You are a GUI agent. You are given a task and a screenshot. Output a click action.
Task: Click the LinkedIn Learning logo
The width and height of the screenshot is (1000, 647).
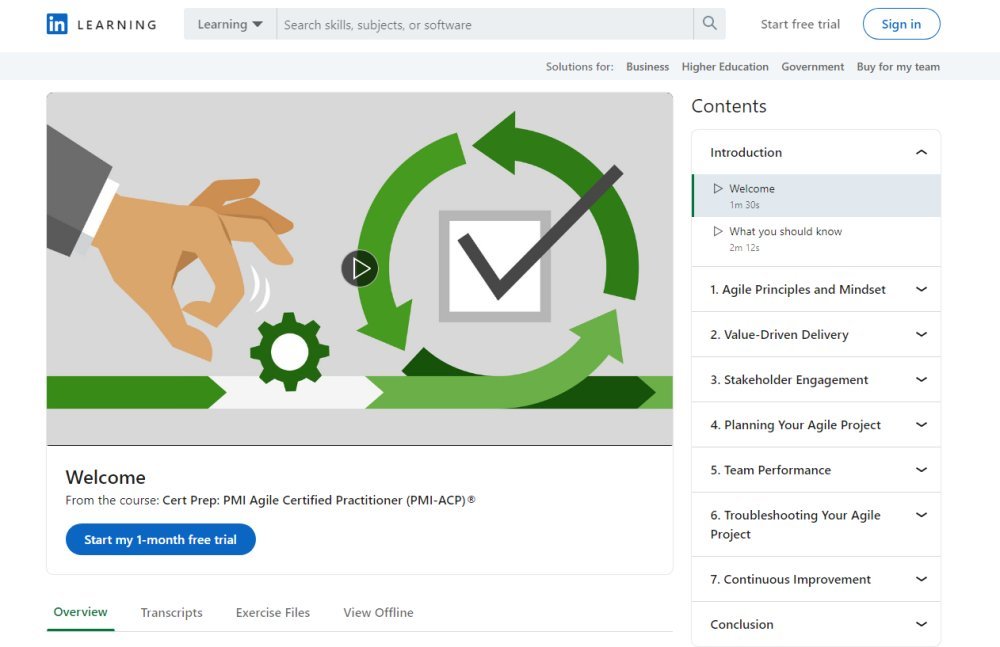[x=101, y=24]
